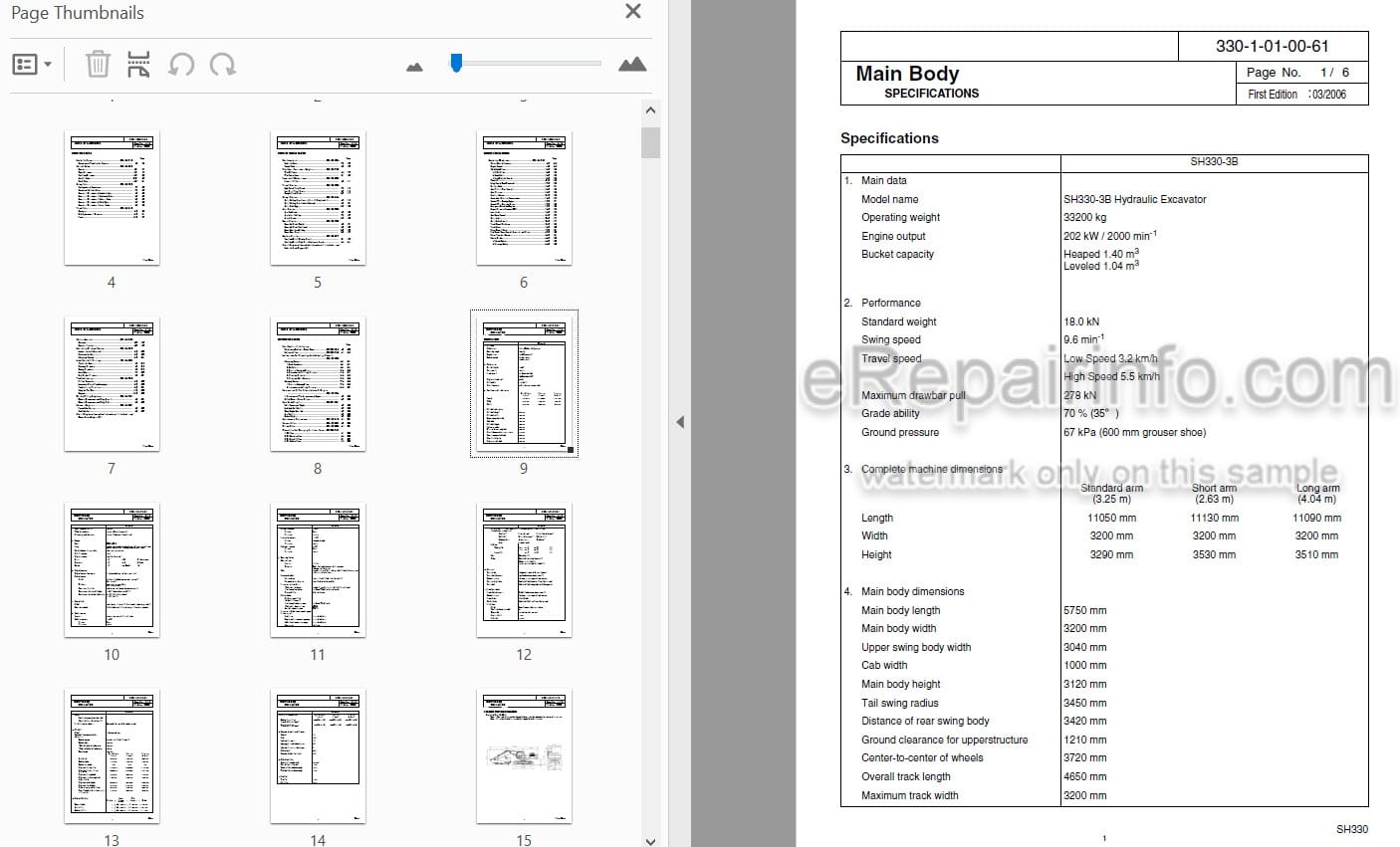1400x847 pixels.
Task: Select the page 11 thumbnail
Action: (x=318, y=570)
